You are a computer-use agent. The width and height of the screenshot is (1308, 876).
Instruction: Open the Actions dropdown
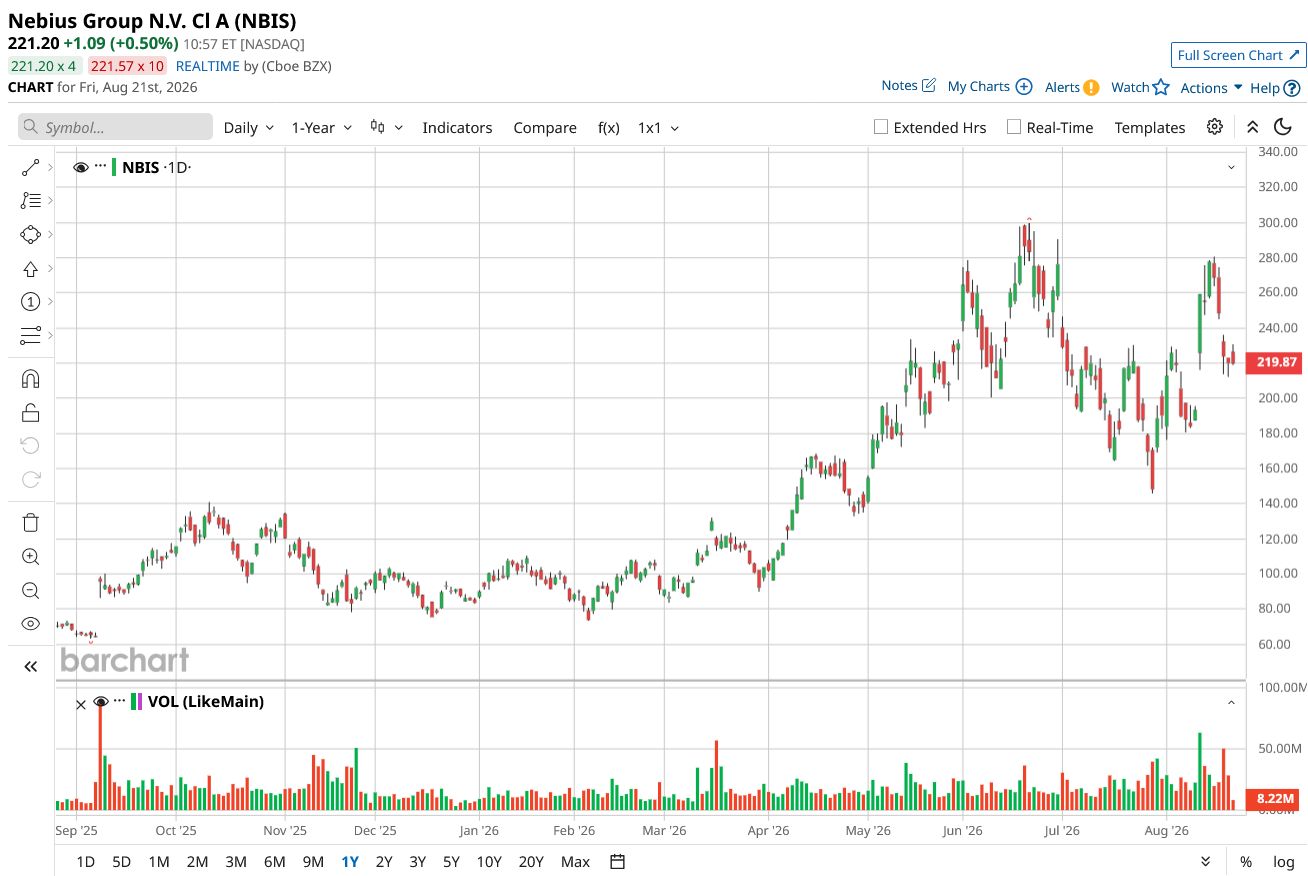click(x=1211, y=87)
